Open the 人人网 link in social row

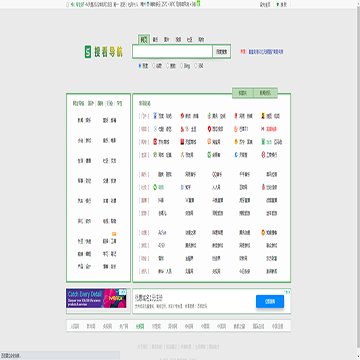[x=216, y=187]
